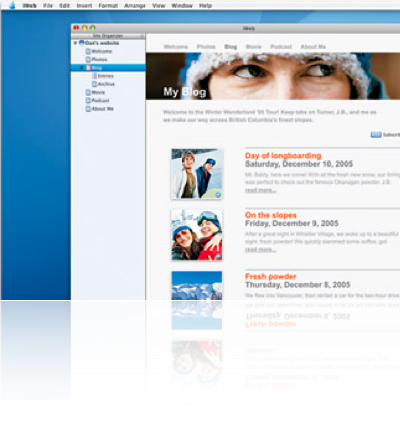Click the Fresh powder title

(271, 276)
